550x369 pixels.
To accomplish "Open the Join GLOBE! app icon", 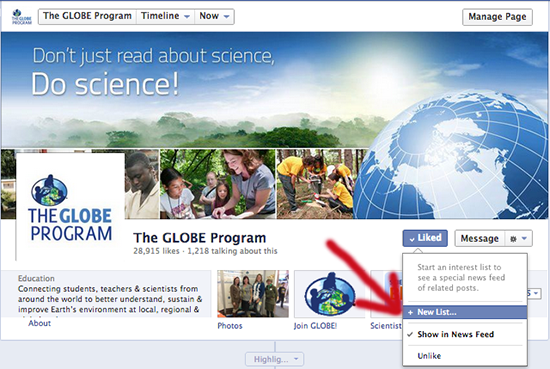I will 329,294.
